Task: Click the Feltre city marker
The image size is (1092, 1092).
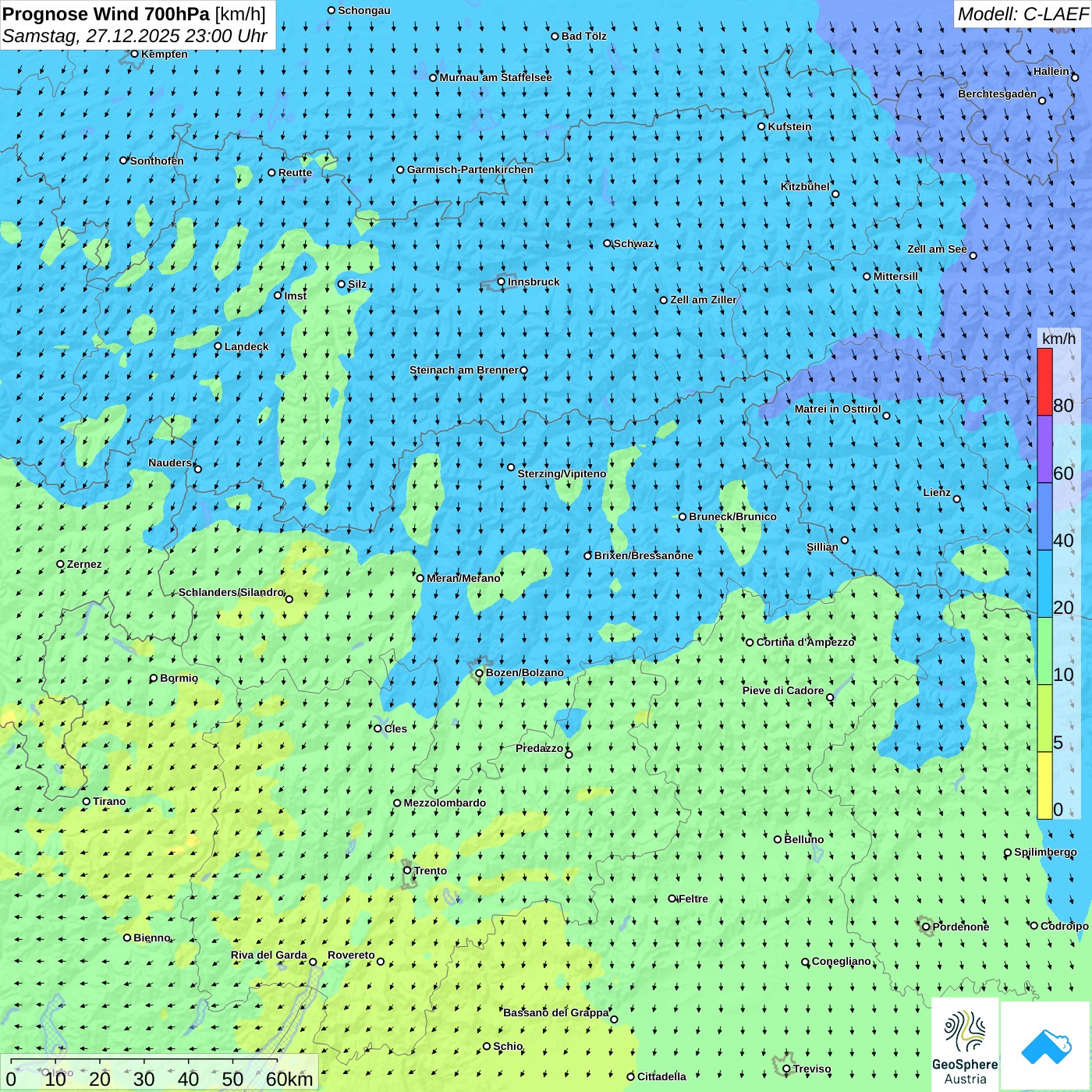Action: click(672, 899)
